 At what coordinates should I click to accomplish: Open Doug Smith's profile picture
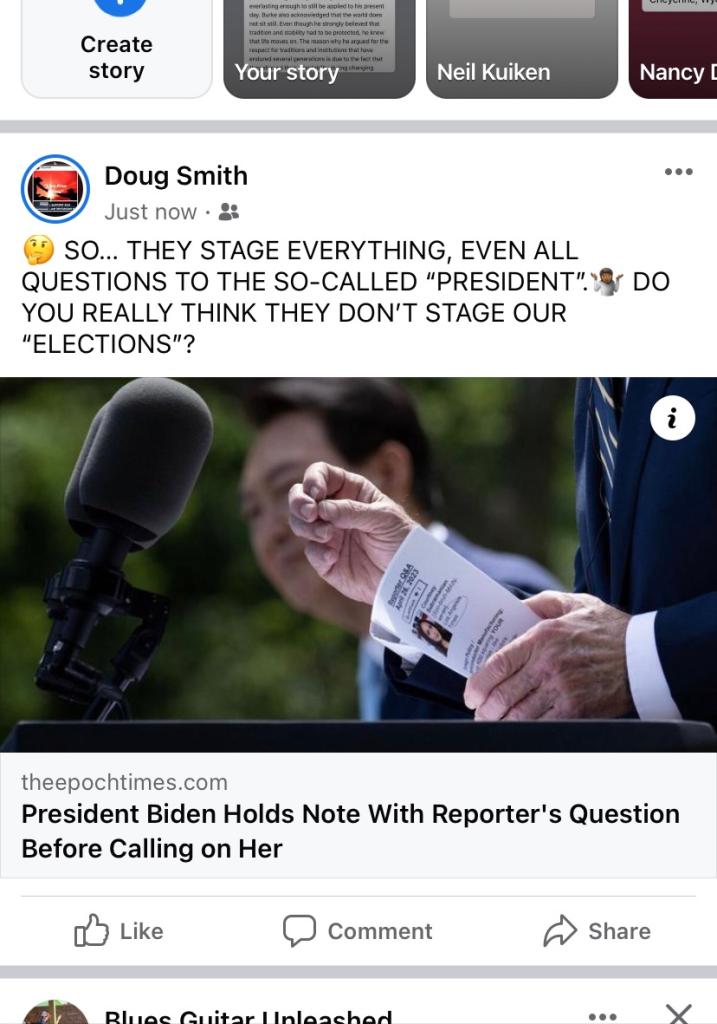coord(55,189)
